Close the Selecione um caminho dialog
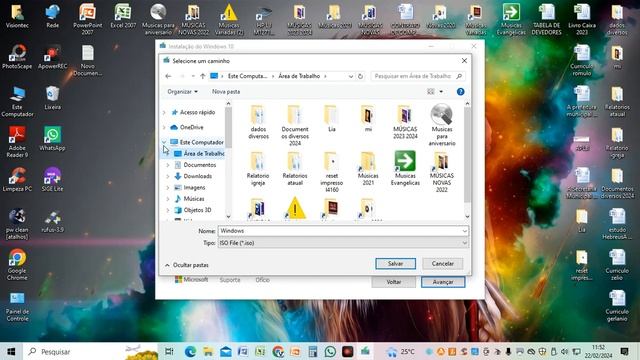Image resolution: width=640 pixels, height=360 pixels. [x=464, y=61]
